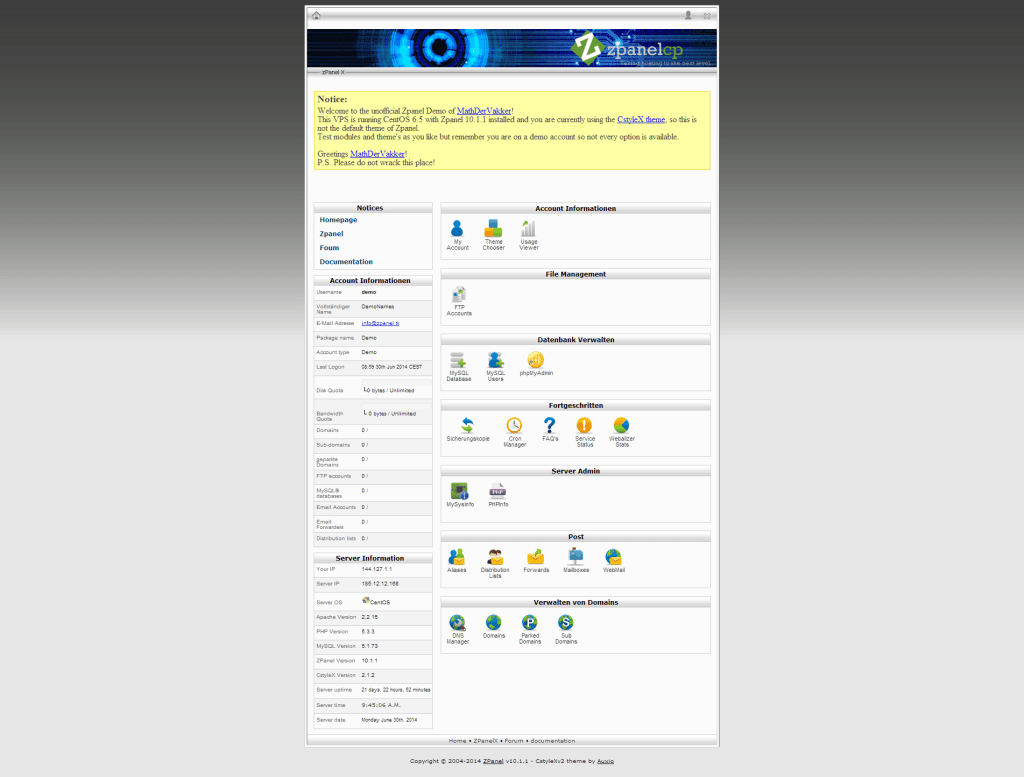The width and height of the screenshot is (1024, 777).
Task: Open the FAQ's module
Action: point(550,430)
